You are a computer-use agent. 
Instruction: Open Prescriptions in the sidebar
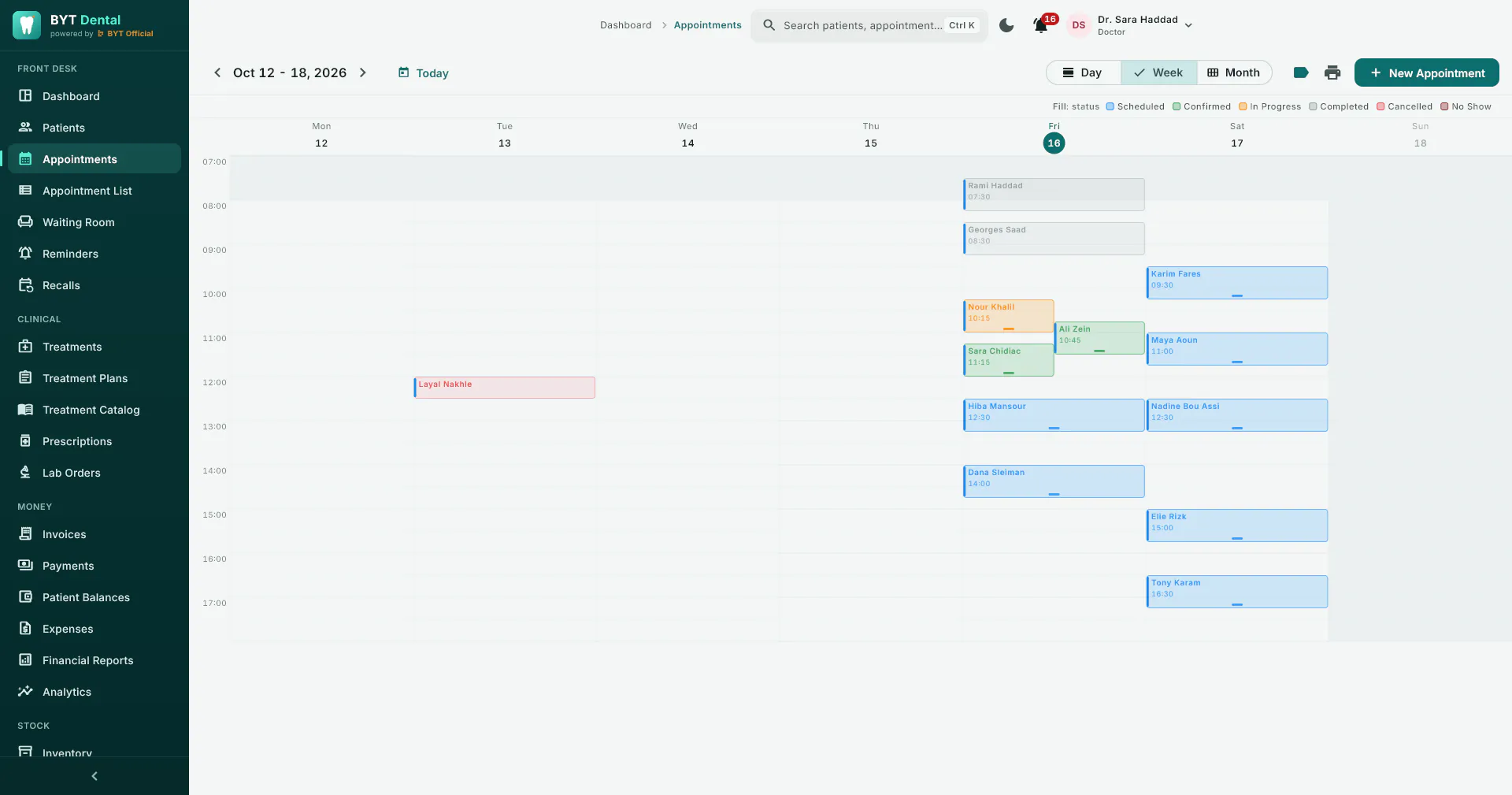point(94,441)
